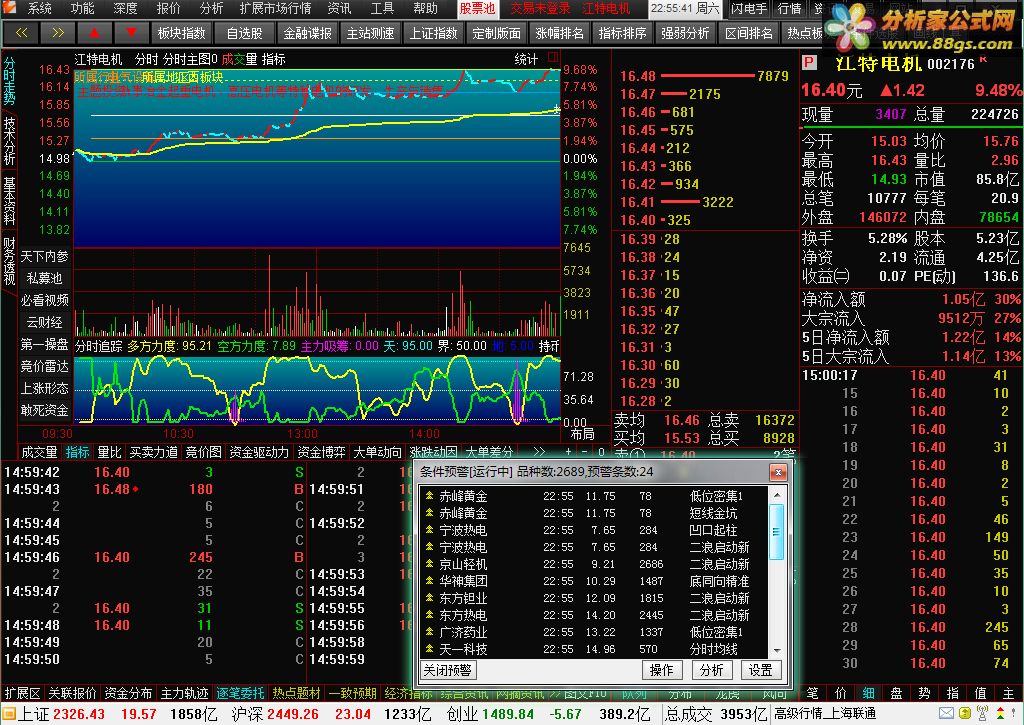Viewport: 1024px width, 725px height.
Task: Click the red P icon beside stock name
Action: (809, 63)
